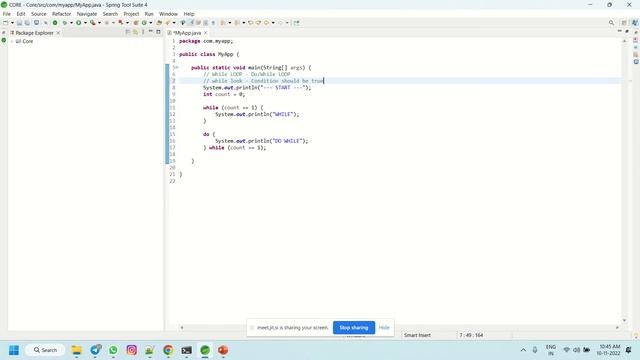The width and height of the screenshot is (640, 360).
Task: Minimize the editor area
Action: click(620, 31)
